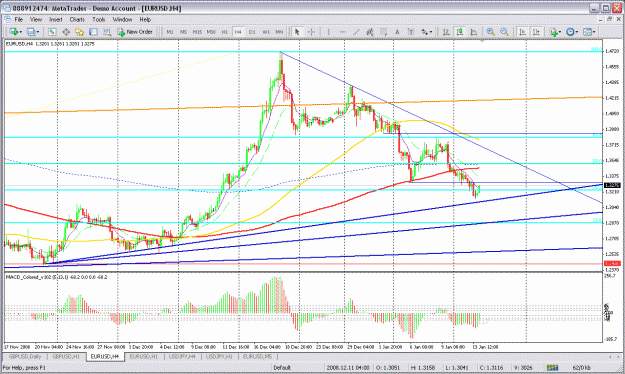Switch to the EURUSD,H1 chart tab
The height and width of the screenshot is (374, 625).
coord(144,356)
